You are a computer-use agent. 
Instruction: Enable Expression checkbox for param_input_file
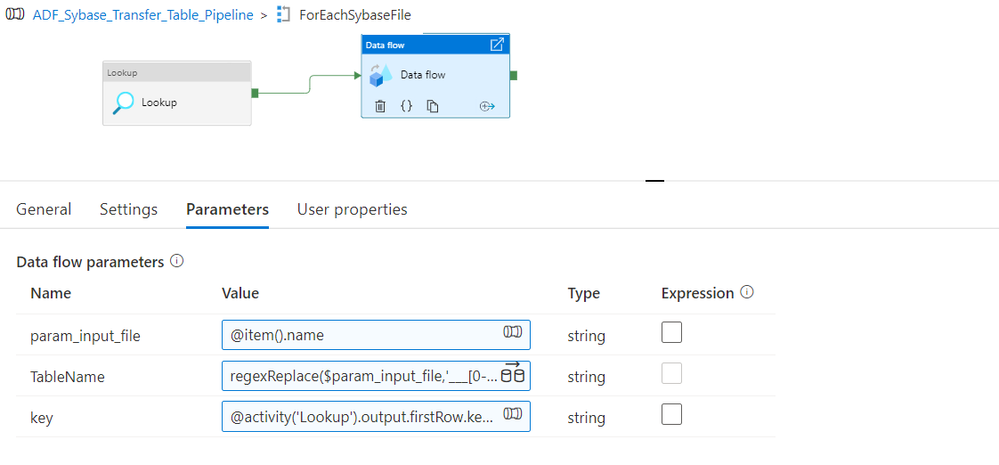tap(672, 334)
